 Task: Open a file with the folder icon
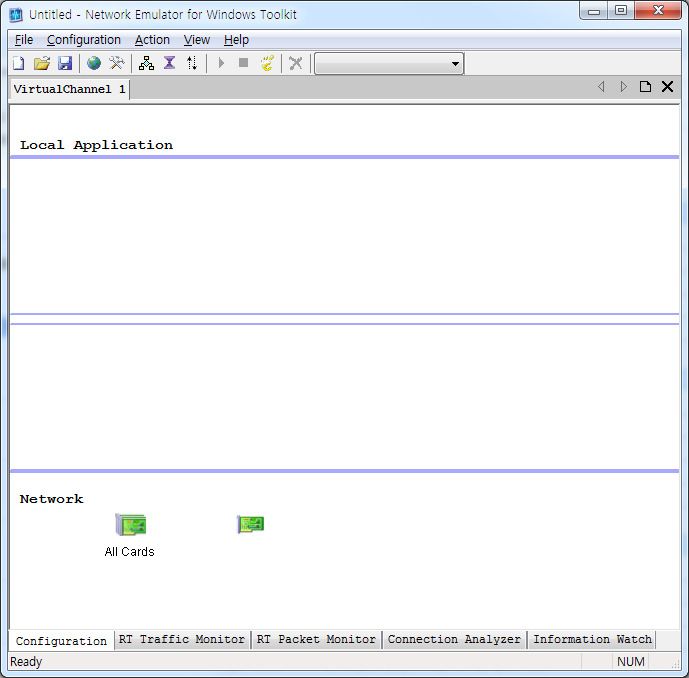point(42,63)
